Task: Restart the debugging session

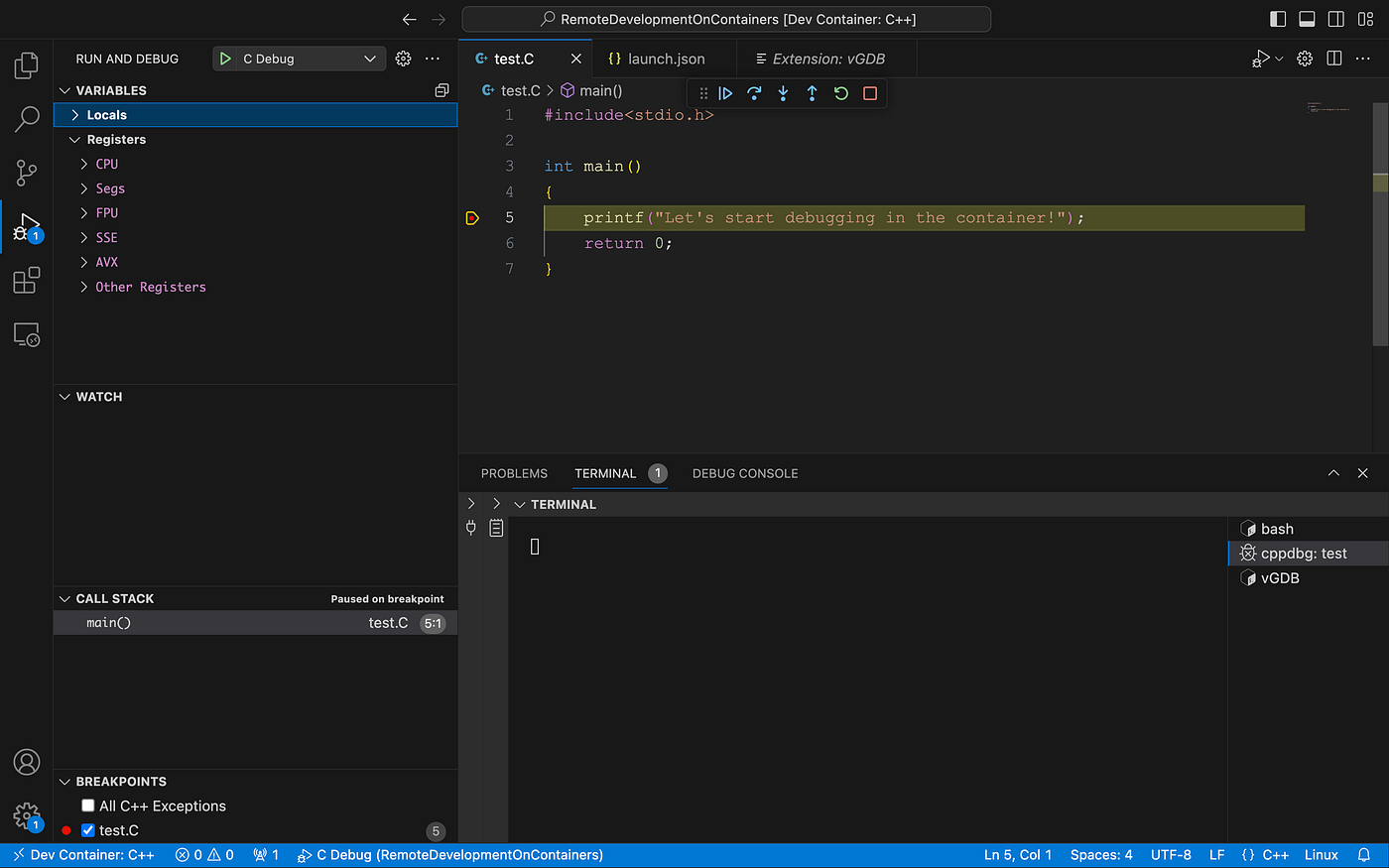Action: coord(840,93)
